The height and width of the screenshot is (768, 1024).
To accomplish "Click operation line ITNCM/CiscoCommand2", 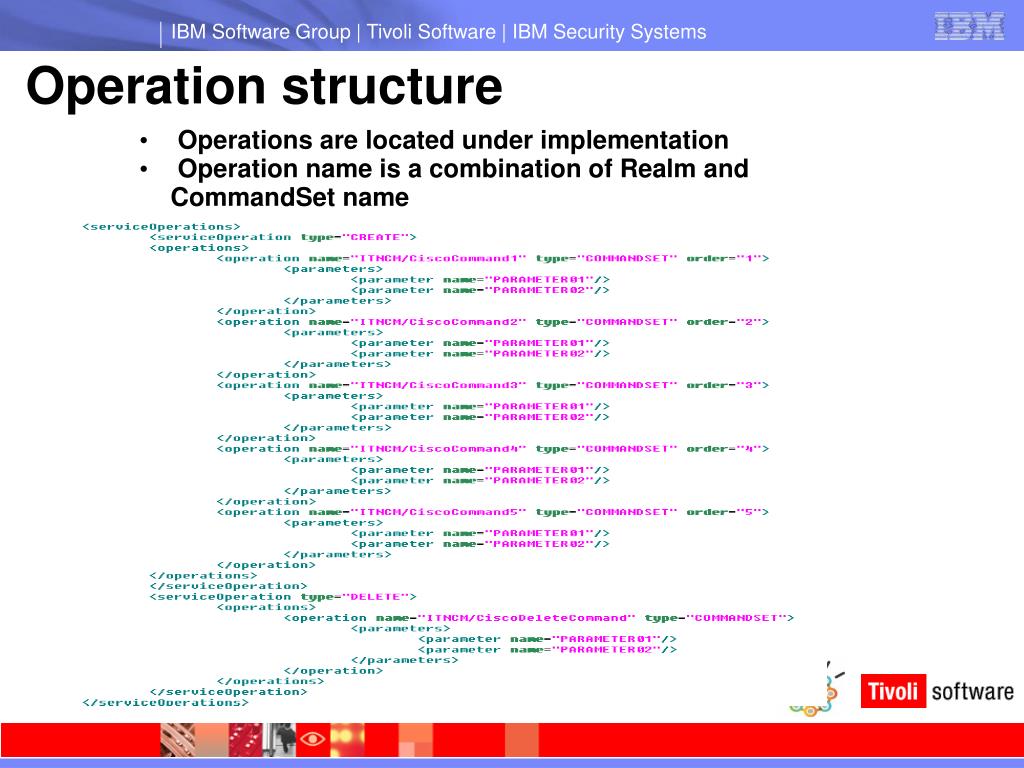I will click(493, 322).
